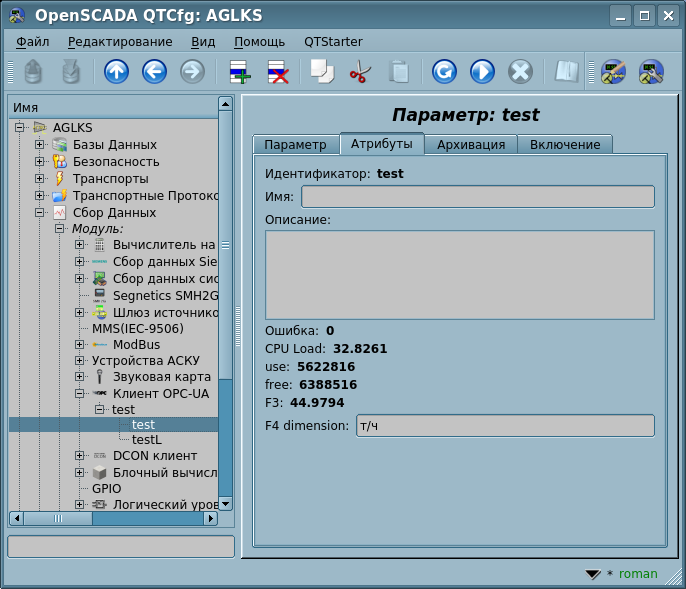Switch to the Архивация tab
This screenshot has height=589, width=686.
470,145
